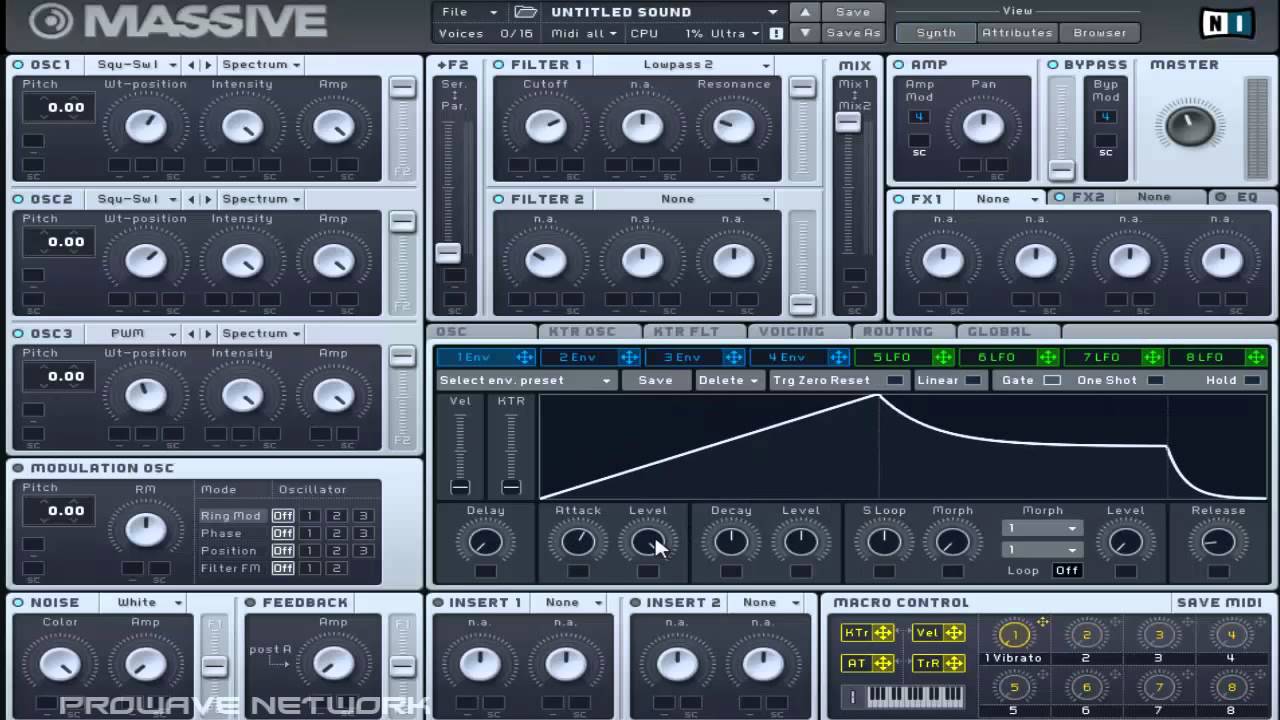
Task: Click macro knob 5
Action: pos(1014,688)
